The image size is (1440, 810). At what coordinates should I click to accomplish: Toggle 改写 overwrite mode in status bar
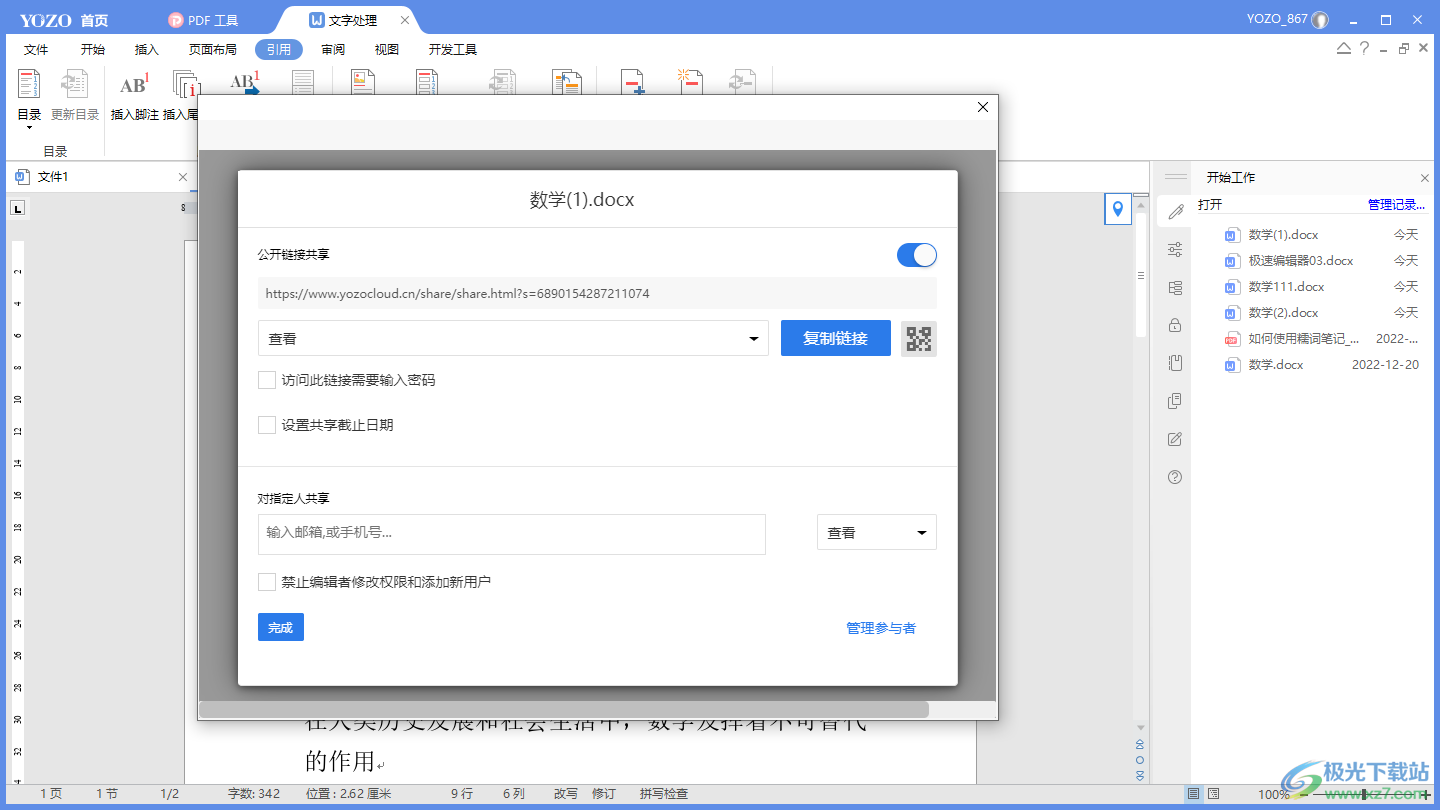[566, 794]
